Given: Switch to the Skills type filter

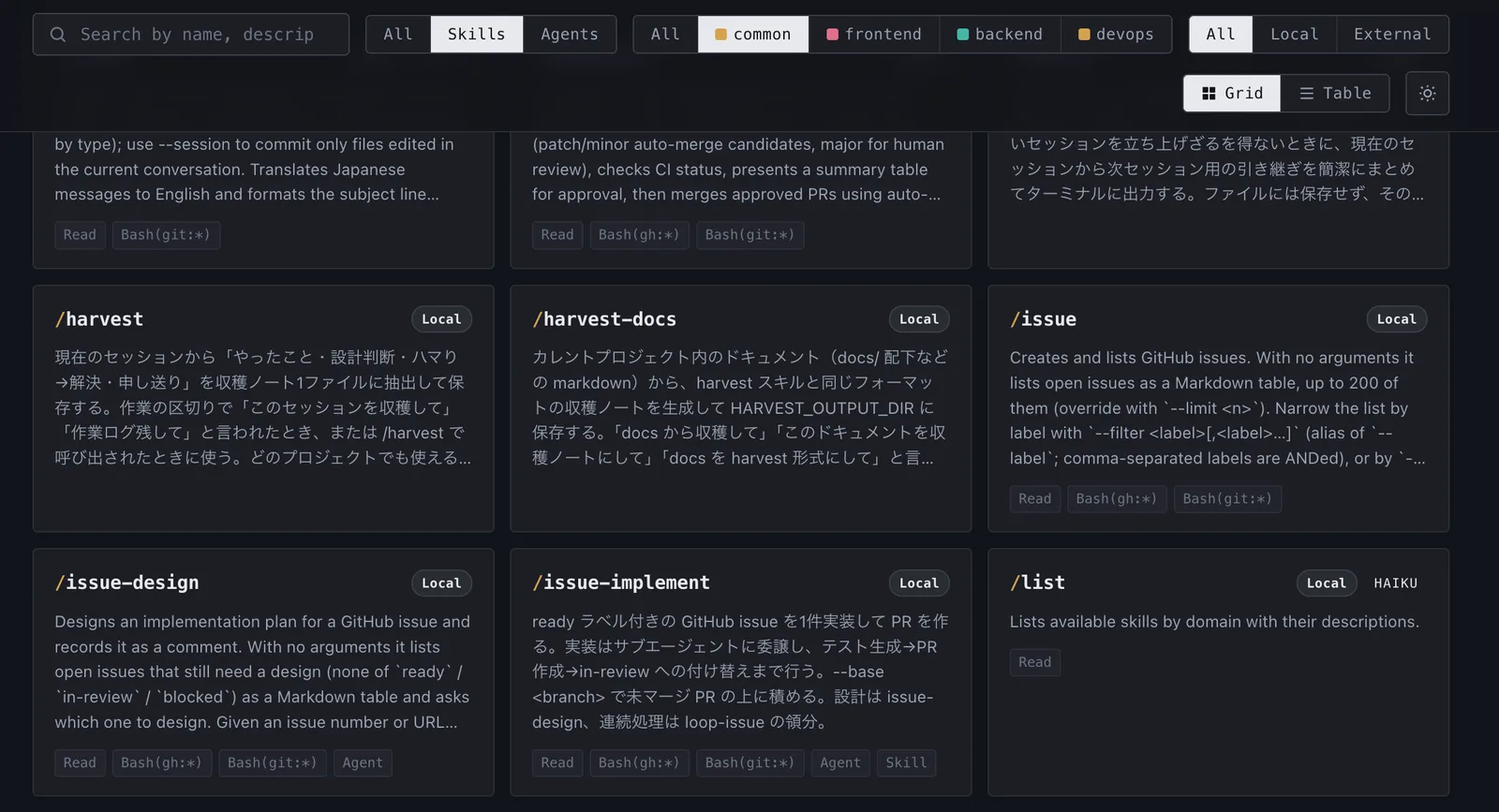Looking at the screenshot, I should tap(477, 35).
